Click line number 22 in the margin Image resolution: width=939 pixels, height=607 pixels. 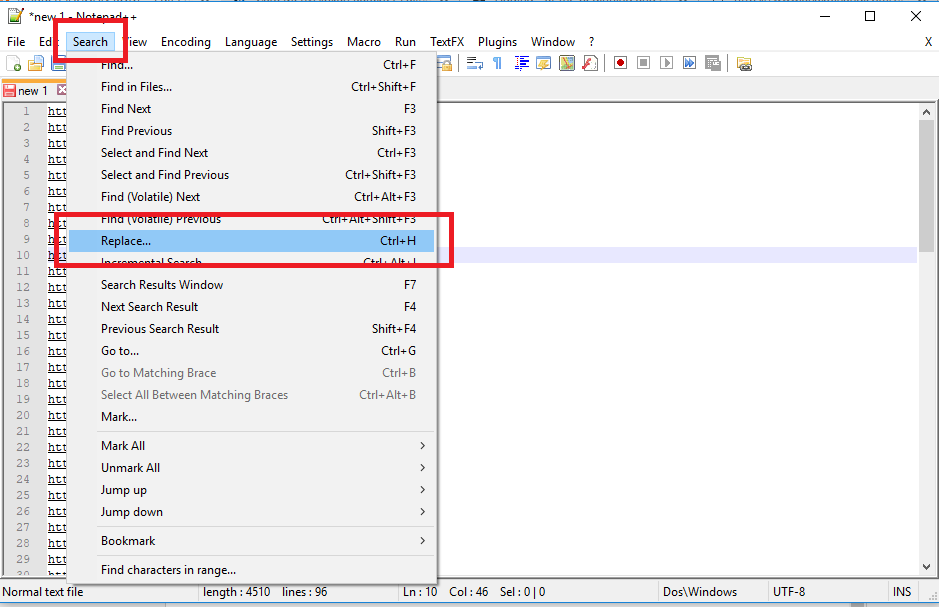23,447
